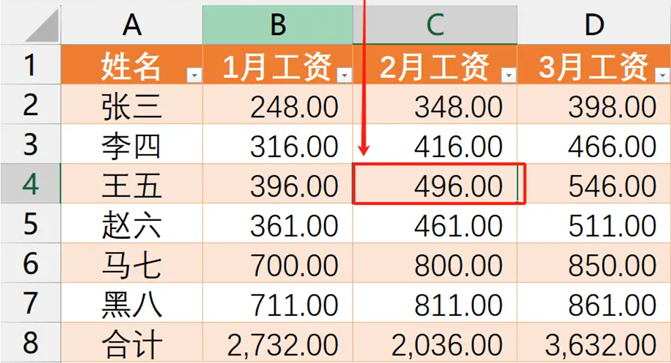Viewport: 671px width, 363px height.
Task: Select column A header
Action: 132,24
